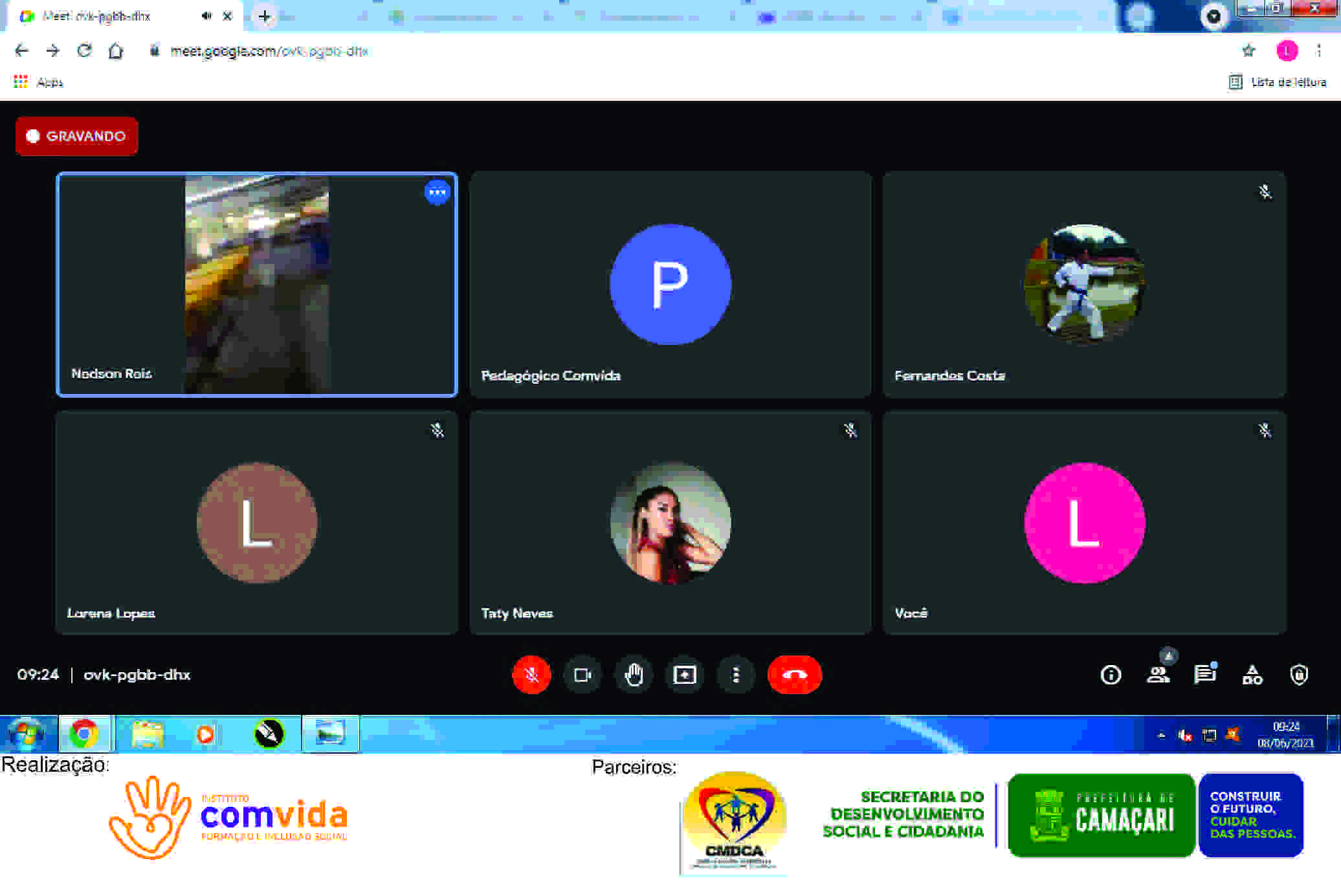1341x896 pixels.
Task: Click the meet.google.com address bar
Action: pyautogui.click(x=269, y=51)
